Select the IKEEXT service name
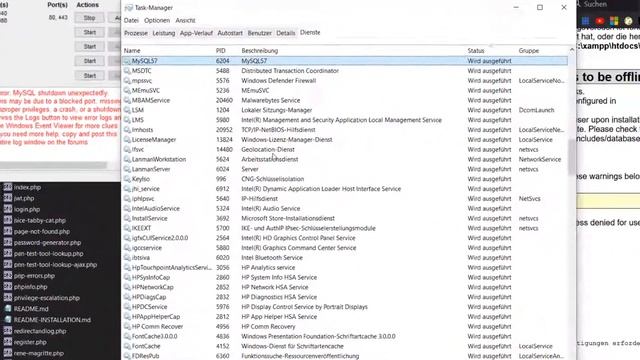 click(141, 228)
